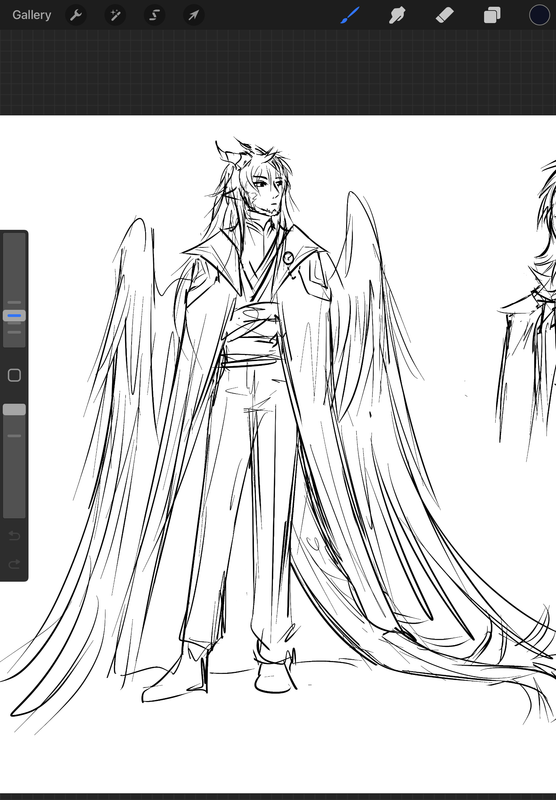Viewport: 556px width, 800px height.
Task: Open the active color swatch
Action: tap(539, 15)
